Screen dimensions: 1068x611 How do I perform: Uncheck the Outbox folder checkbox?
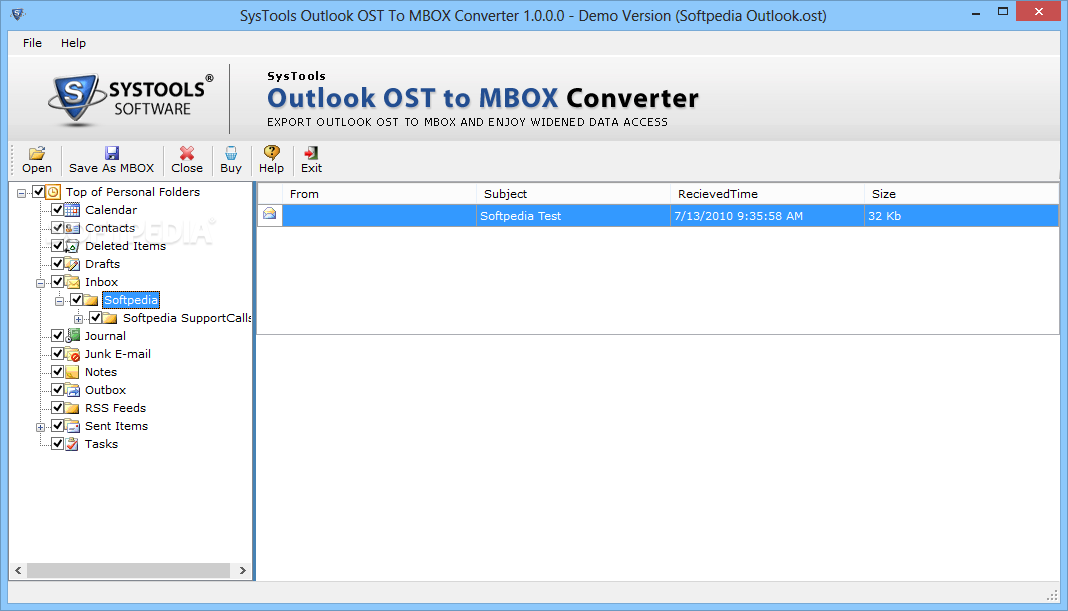click(x=57, y=390)
